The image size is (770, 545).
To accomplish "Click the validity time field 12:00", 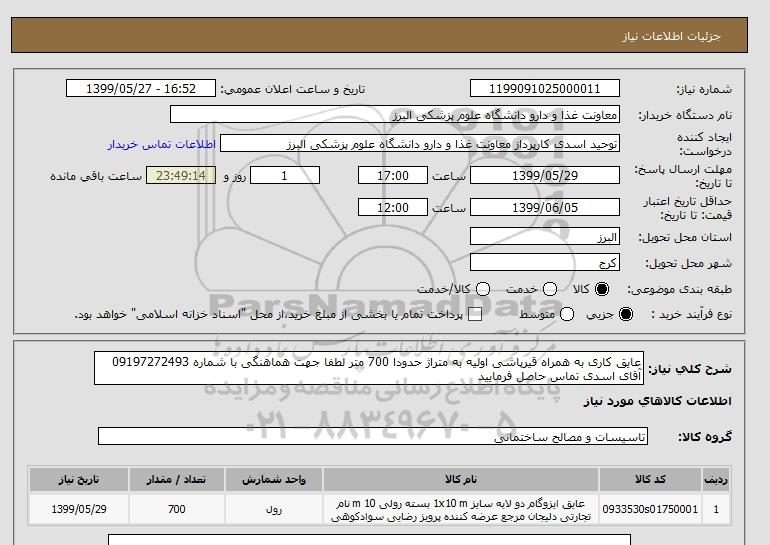I will (393, 207).
